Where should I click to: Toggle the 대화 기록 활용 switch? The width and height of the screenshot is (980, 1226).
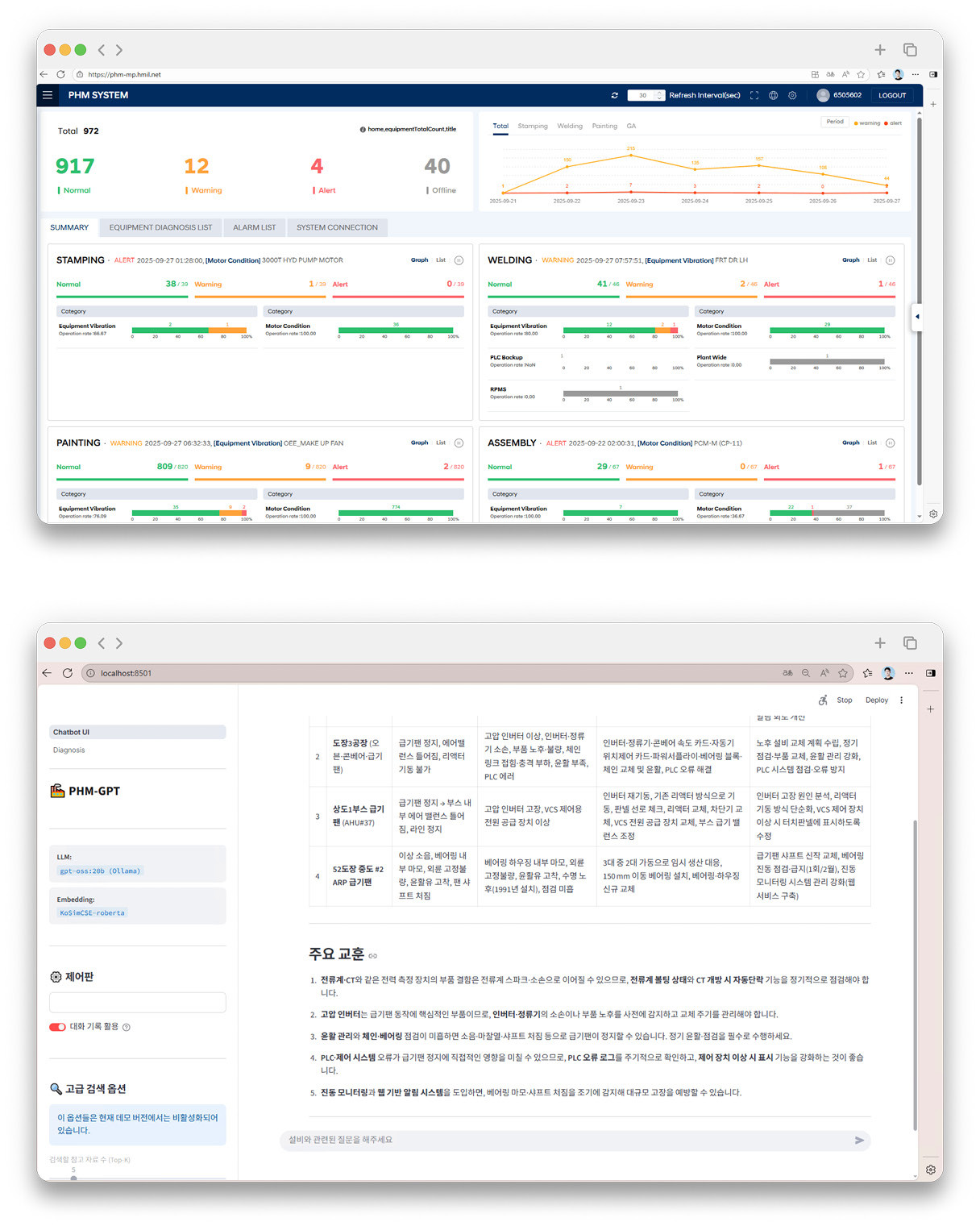tap(57, 1027)
